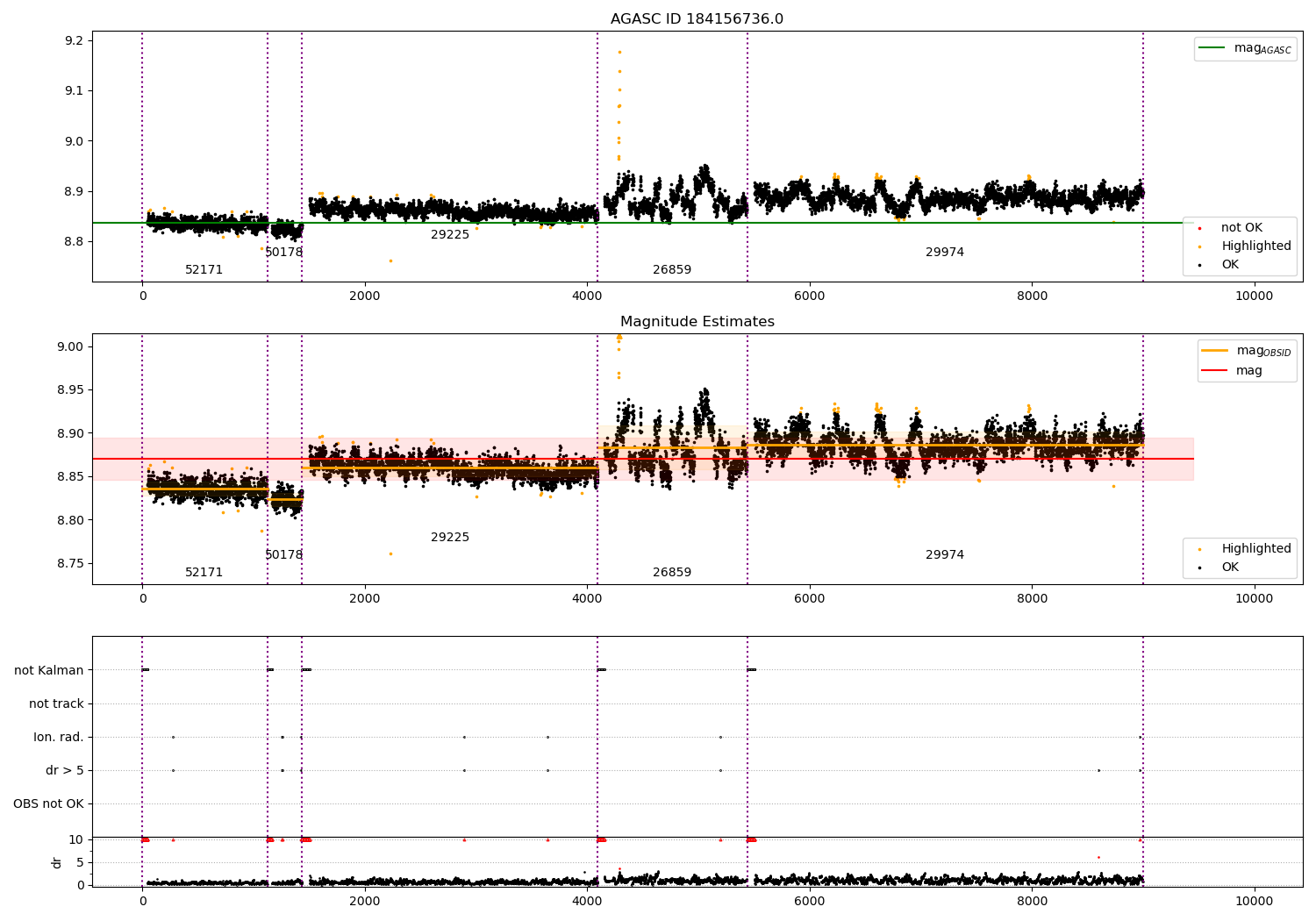Click the 8.75 y-axis tick label

pos(70,563)
